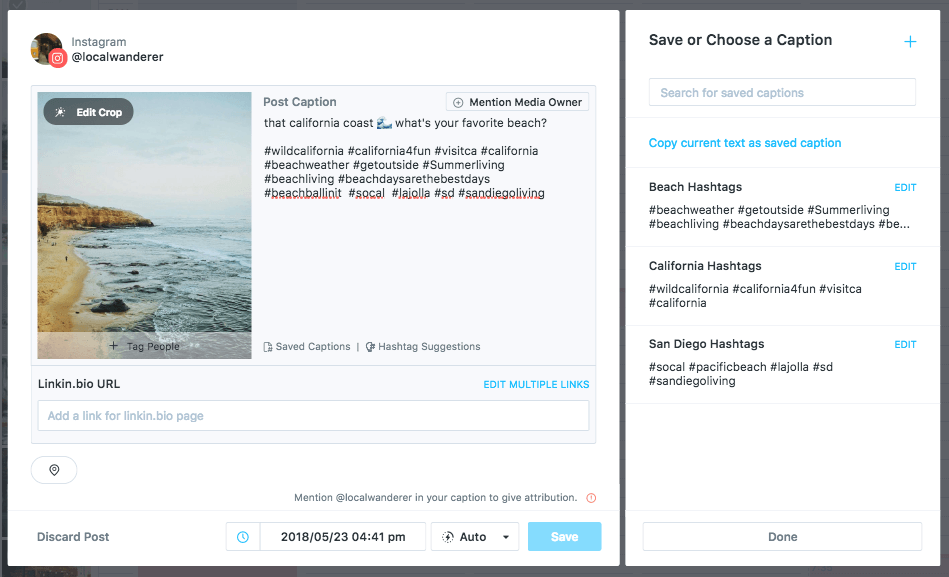Click the Save button
The image size is (949, 577).
point(565,537)
